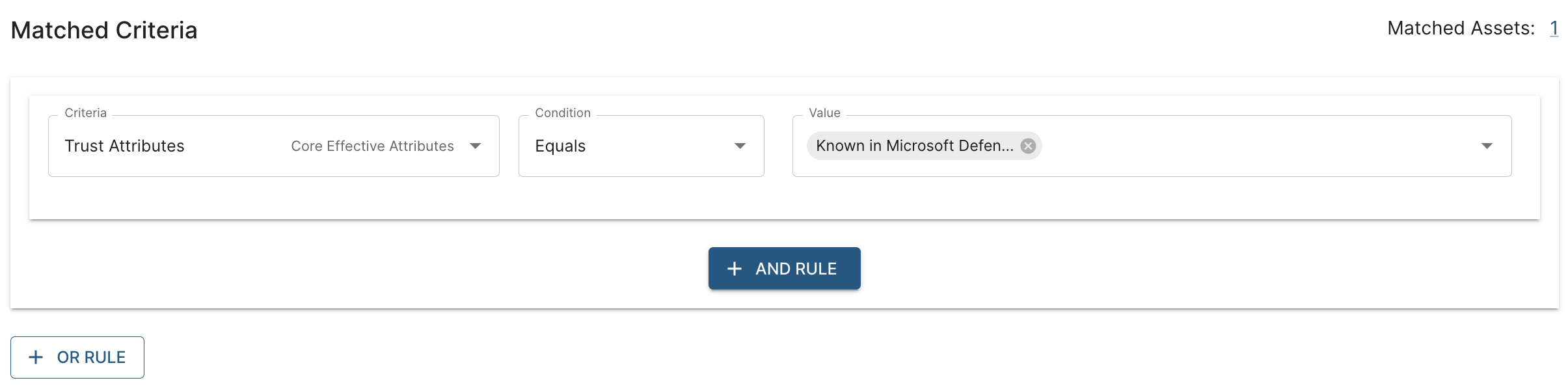Add a new AND RULE
The width and height of the screenshot is (1568, 389).
point(784,269)
